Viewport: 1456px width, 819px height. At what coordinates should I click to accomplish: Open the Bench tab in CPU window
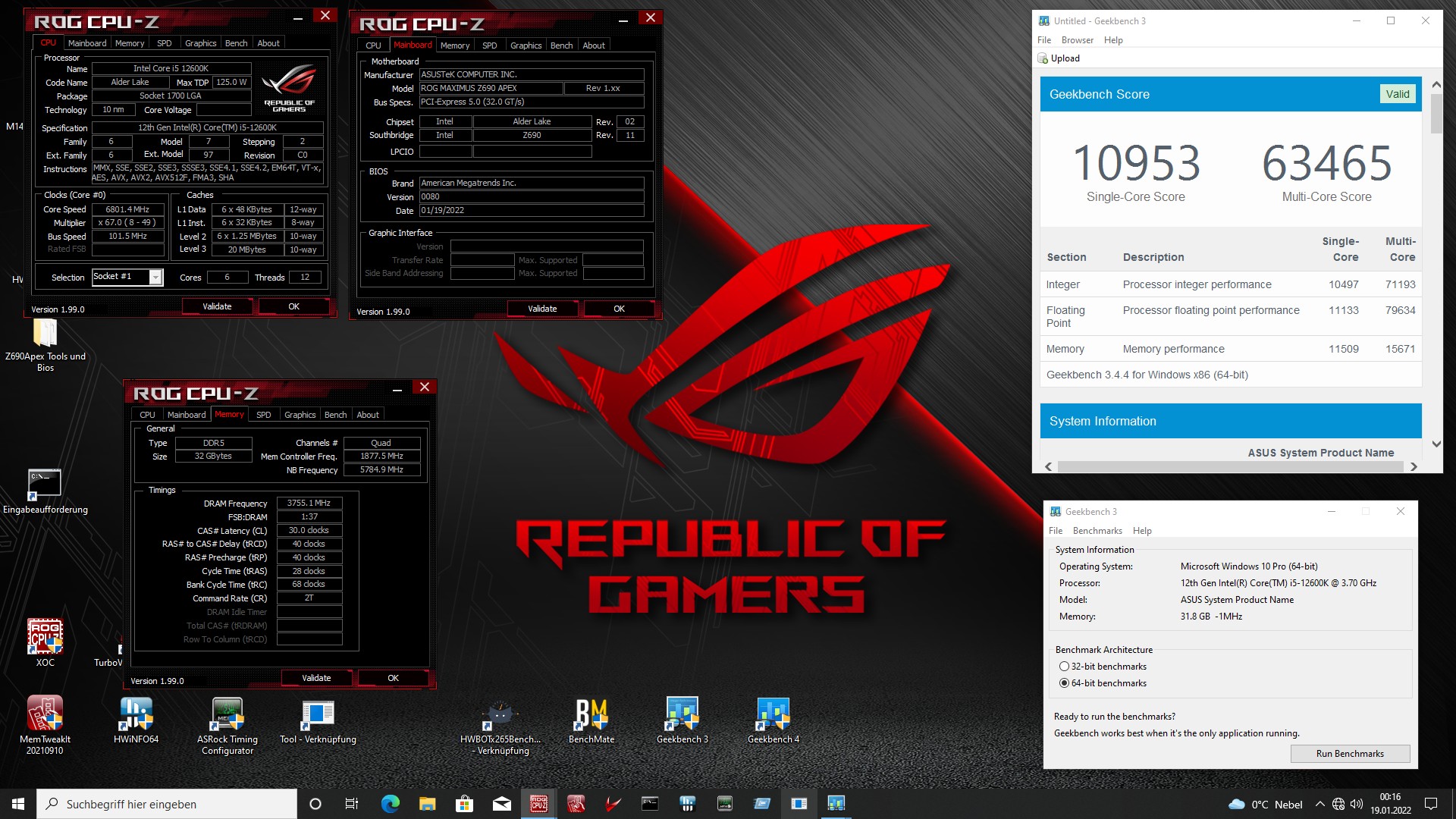[x=237, y=43]
